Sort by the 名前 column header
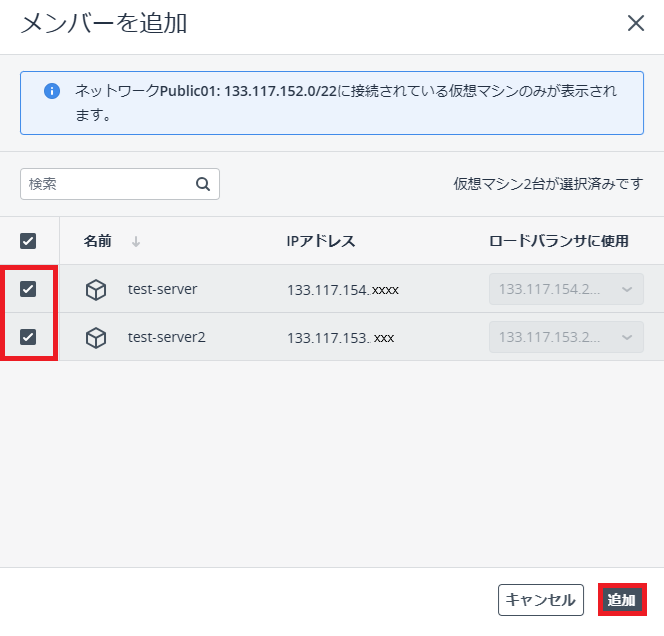This screenshot has height=636, width=664. (x=98, y=241)
